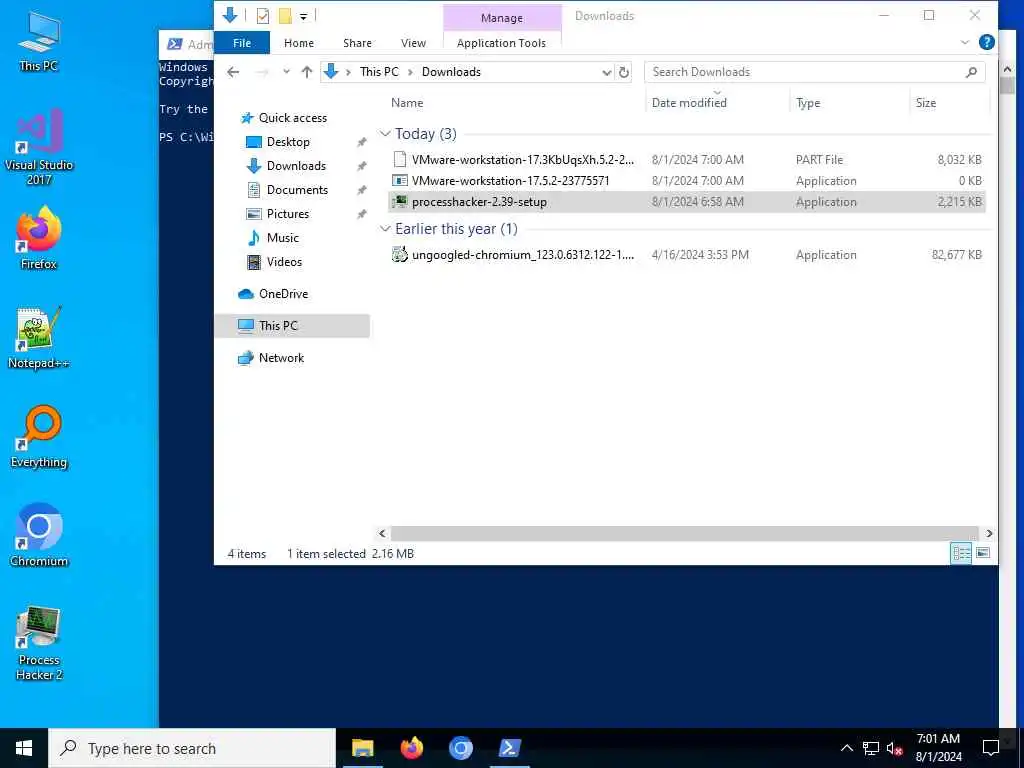Click Firefox icon in the taskbar
The width and height of the screenshot is (1024, 768).
(x=411, y=748)
